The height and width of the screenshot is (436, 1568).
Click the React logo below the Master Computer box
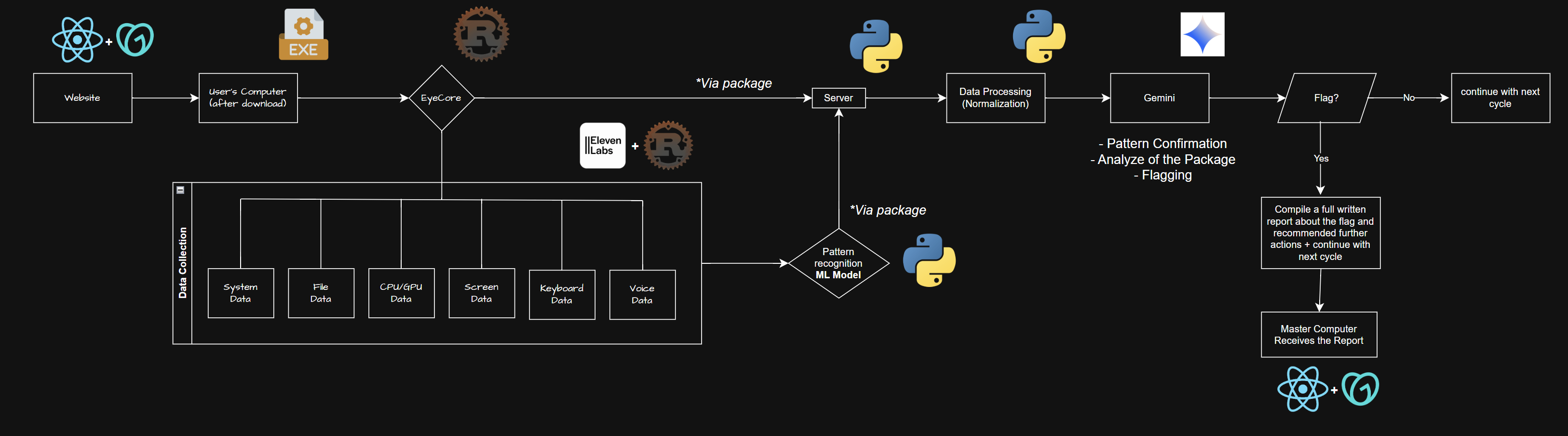click(x=1303, y=389)
